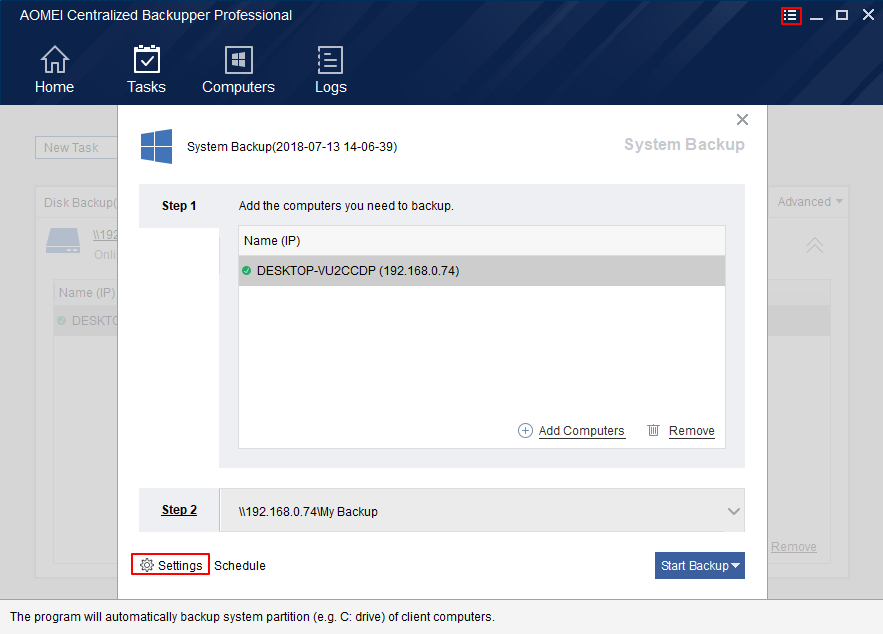Select DESKTOP-VU2CCDP (192.168.0.74) row
This screenshot has width=883, height=634.
(x=481, y=271)
